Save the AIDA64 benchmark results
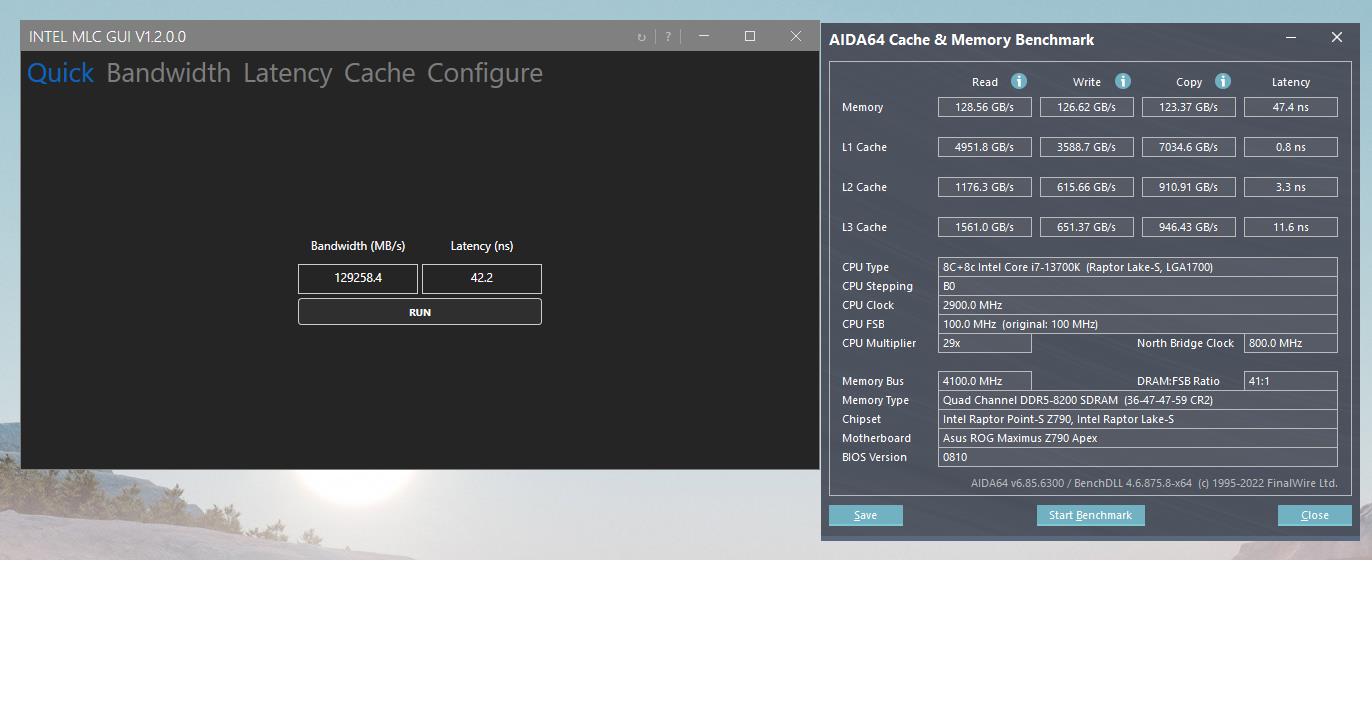Viewport: 1372px width, 720px height. pos(866,515)
